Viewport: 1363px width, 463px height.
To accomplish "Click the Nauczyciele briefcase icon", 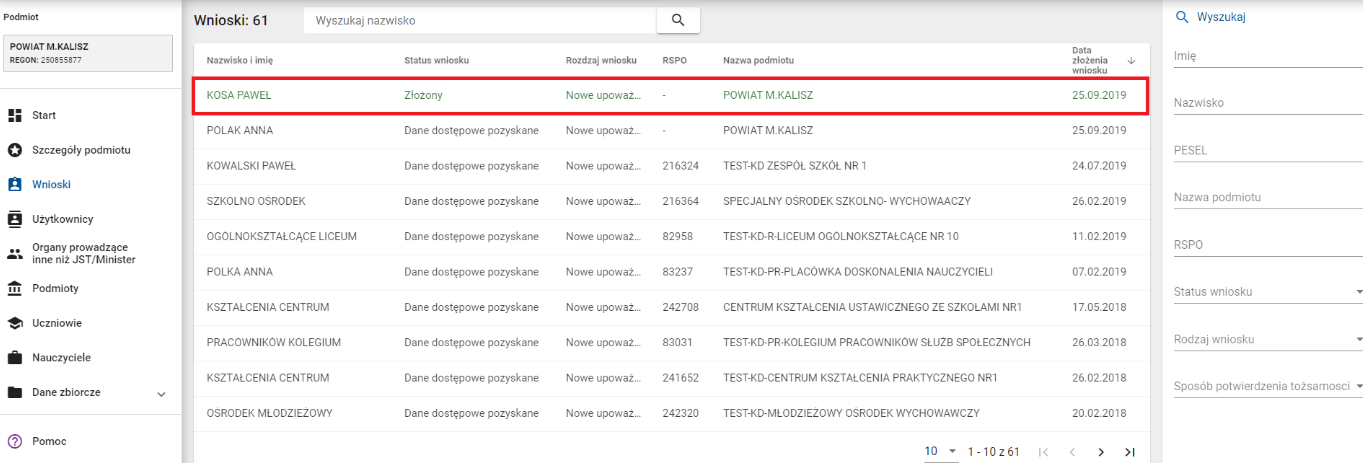I will tap(15, 358).
